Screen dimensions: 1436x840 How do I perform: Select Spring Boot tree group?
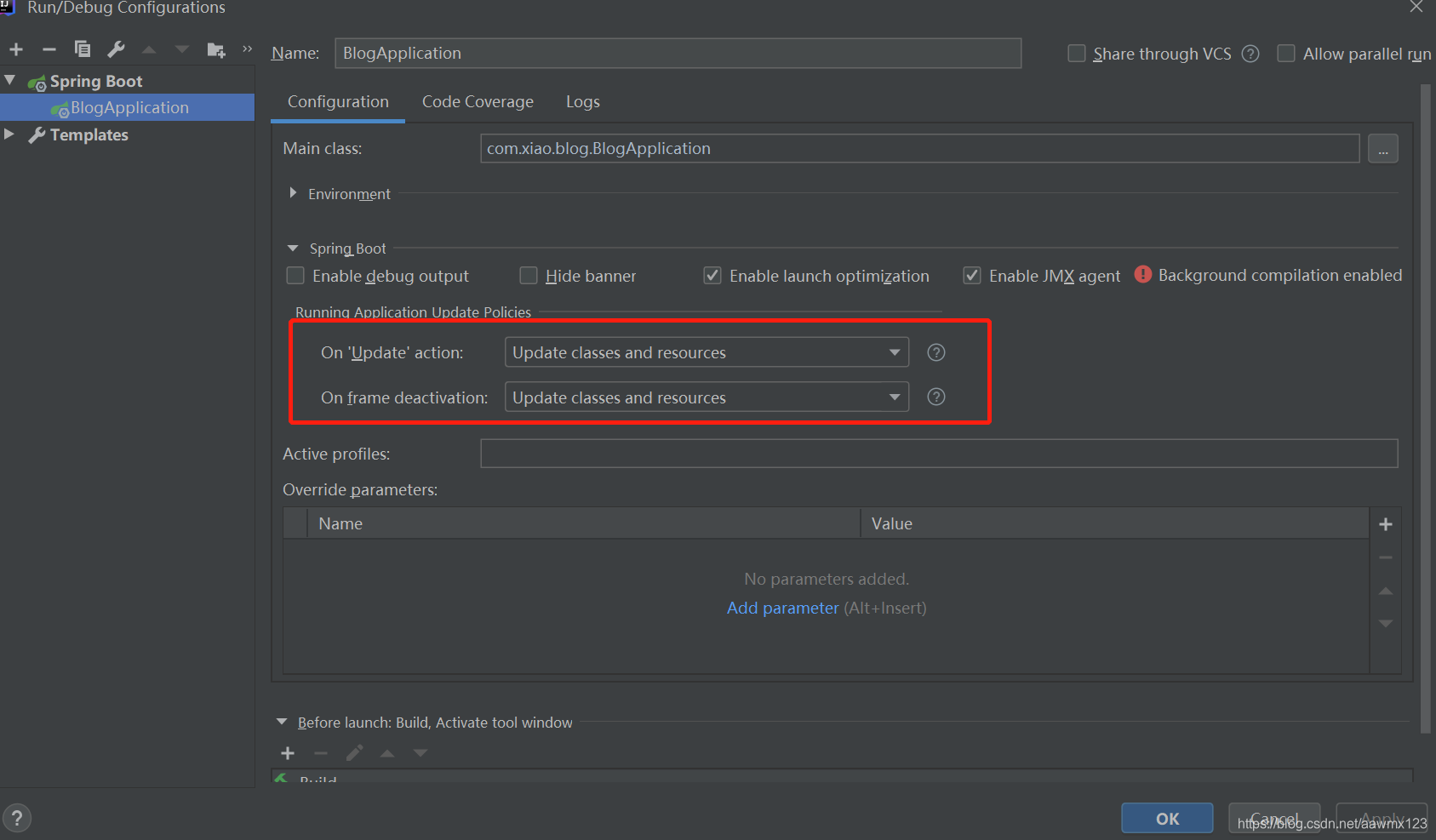click(x=96, y=81)
